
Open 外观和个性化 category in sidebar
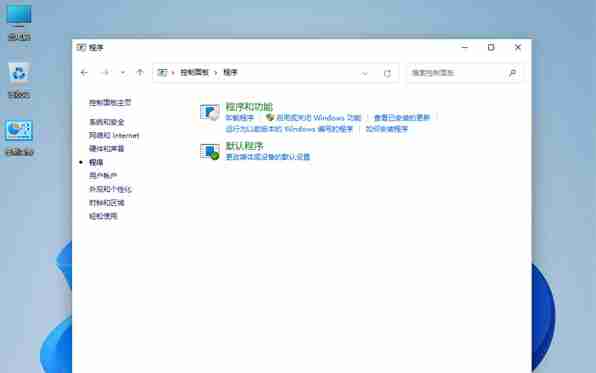[x=110, y=189]
